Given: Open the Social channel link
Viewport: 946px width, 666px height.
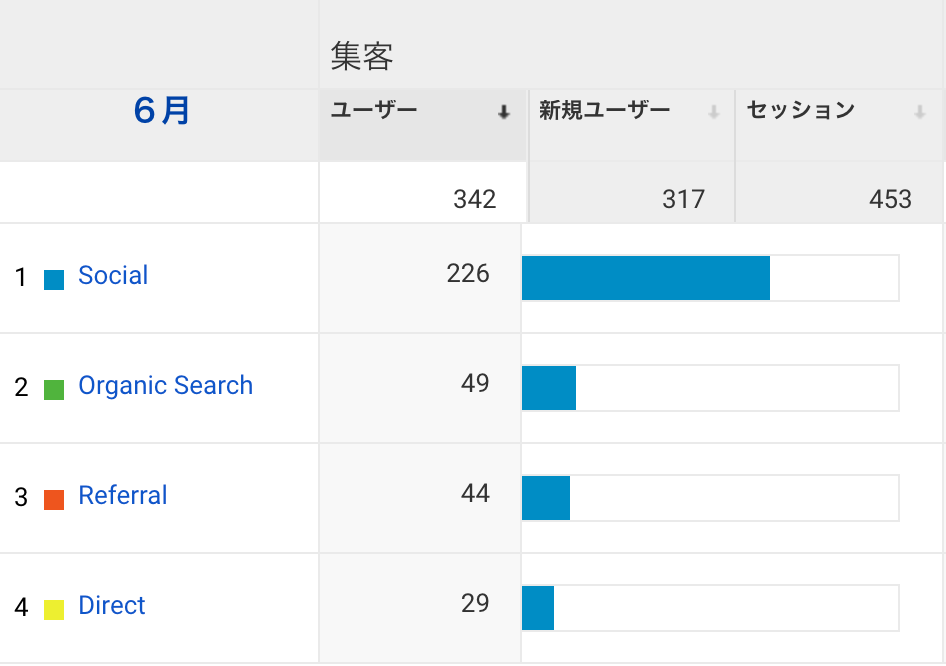Looking at the screenshot, I should coord(113,276).
